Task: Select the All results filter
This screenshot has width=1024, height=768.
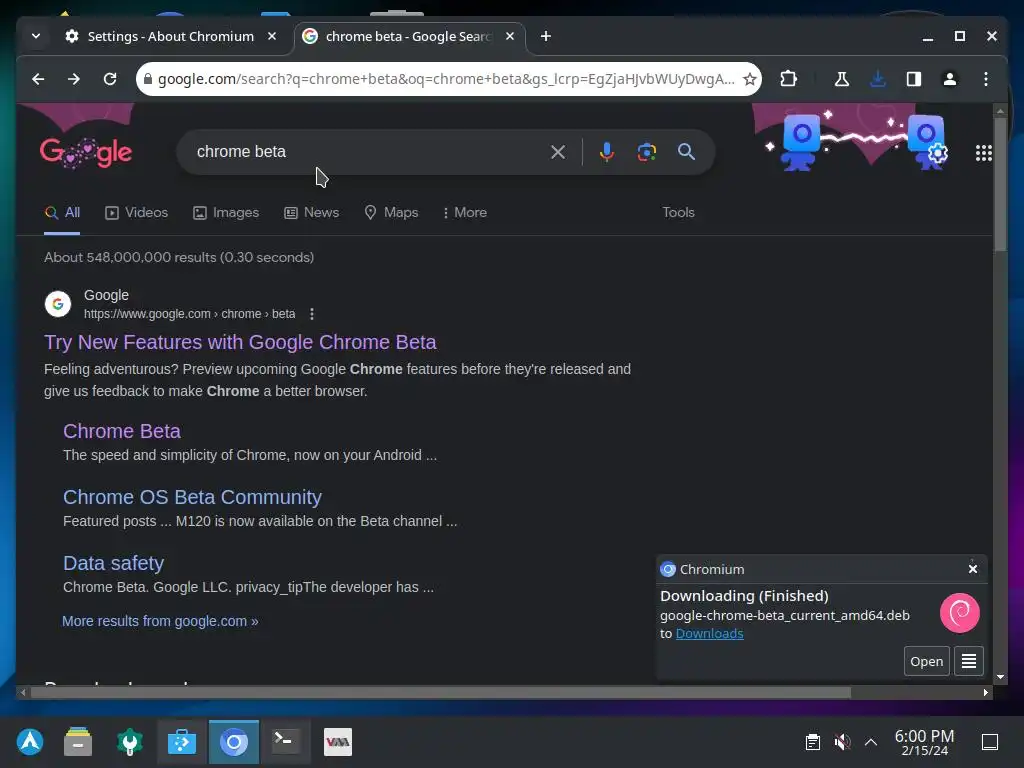Action: tap(62, 213)
